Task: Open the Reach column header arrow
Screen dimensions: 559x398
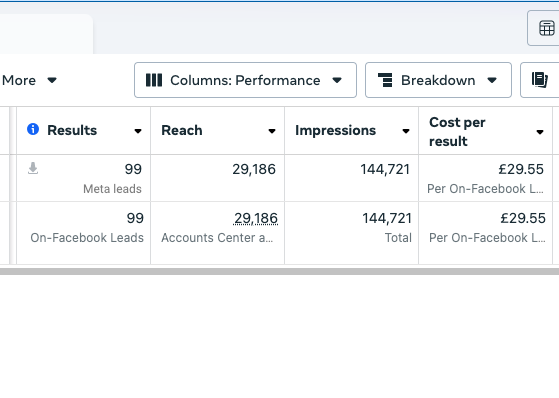Action: [x=272, y=131]
